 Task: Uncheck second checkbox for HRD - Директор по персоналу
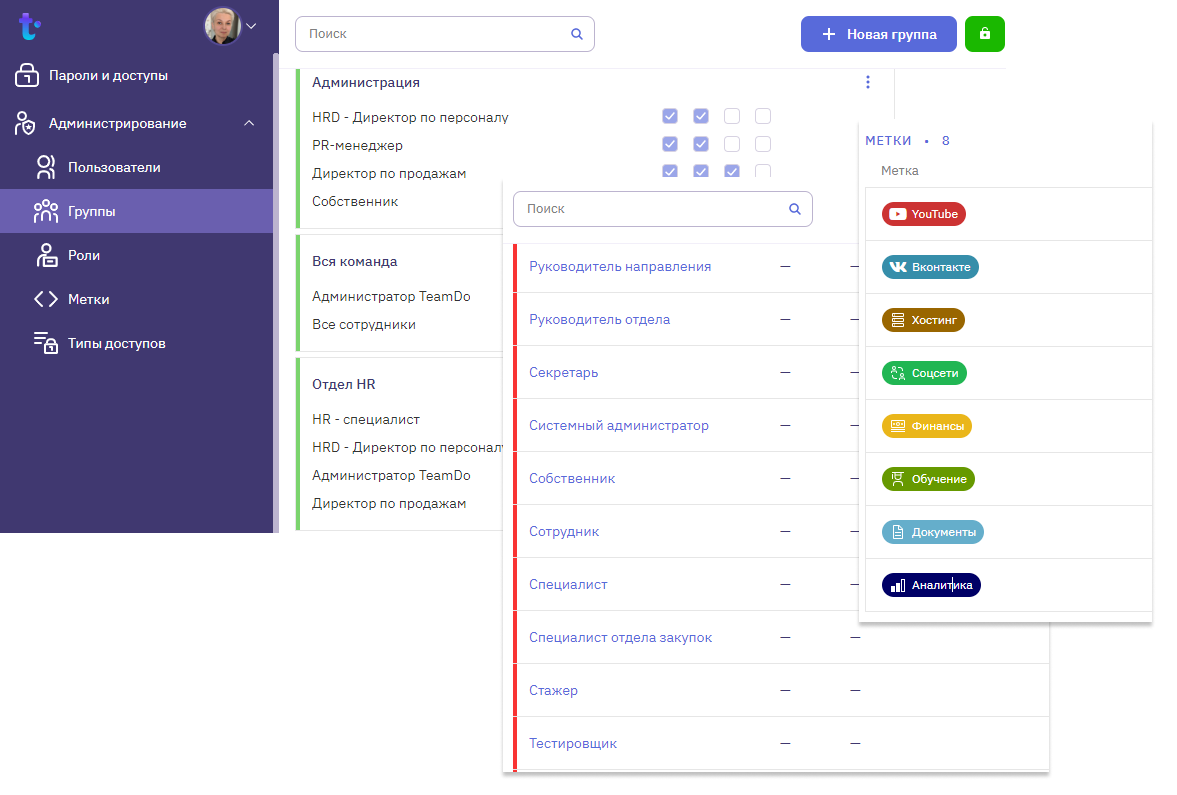(700, 116)
